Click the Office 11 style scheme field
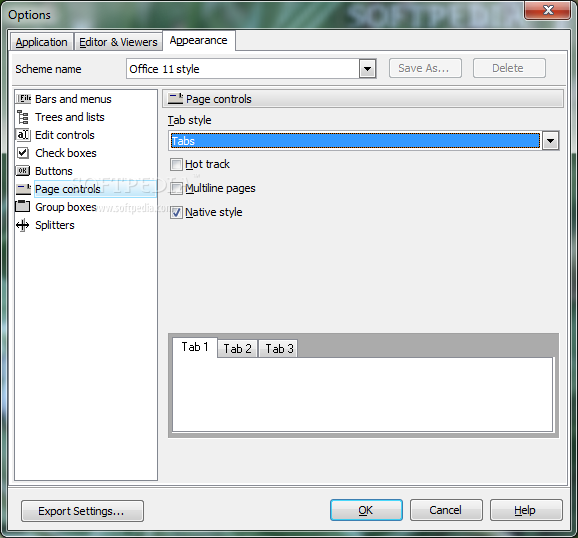The width and height of the screenshot is (578, 538). [243, 69]
